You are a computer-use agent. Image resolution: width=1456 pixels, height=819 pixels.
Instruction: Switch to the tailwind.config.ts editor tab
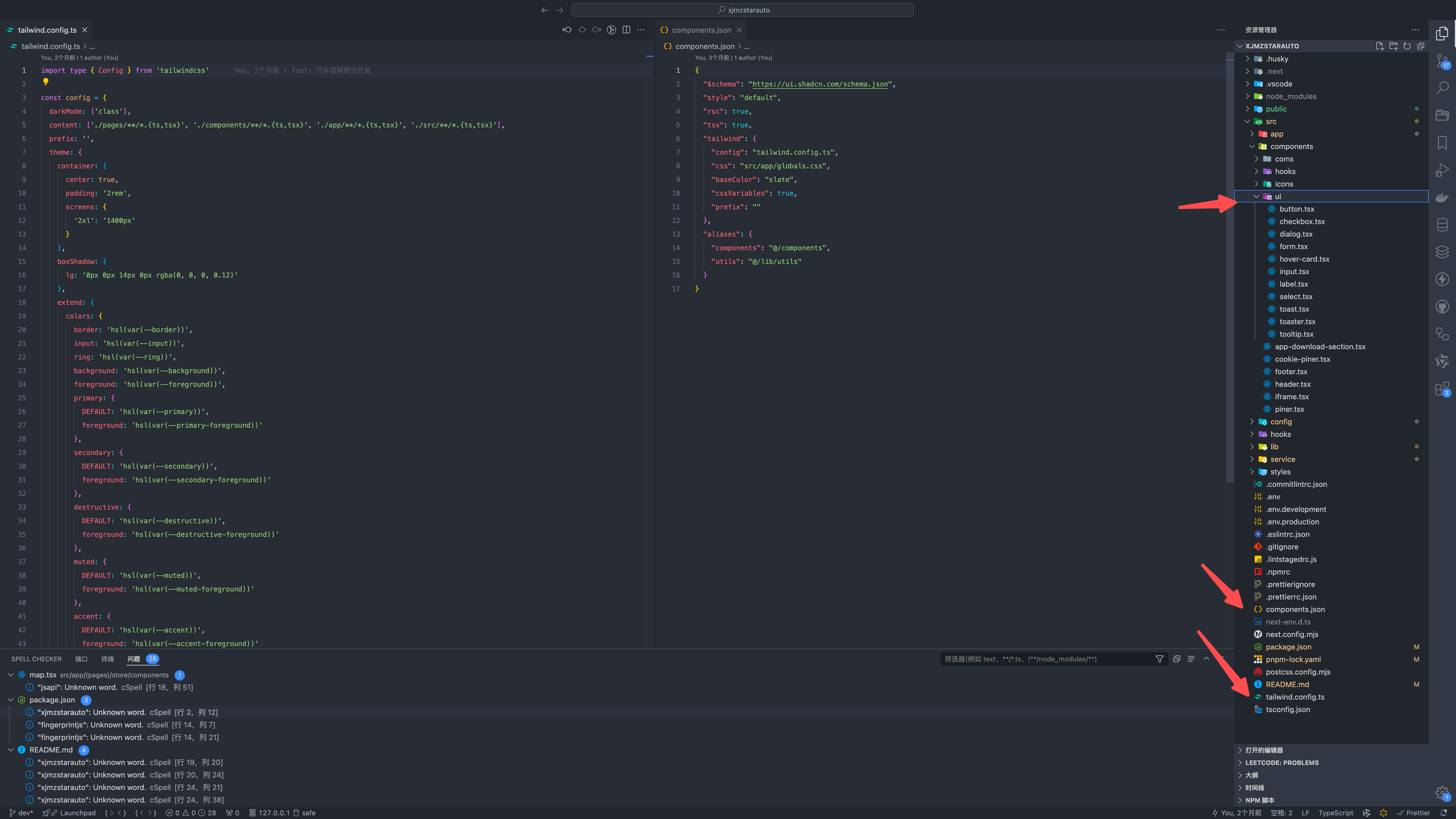click(x=47, y=30)
